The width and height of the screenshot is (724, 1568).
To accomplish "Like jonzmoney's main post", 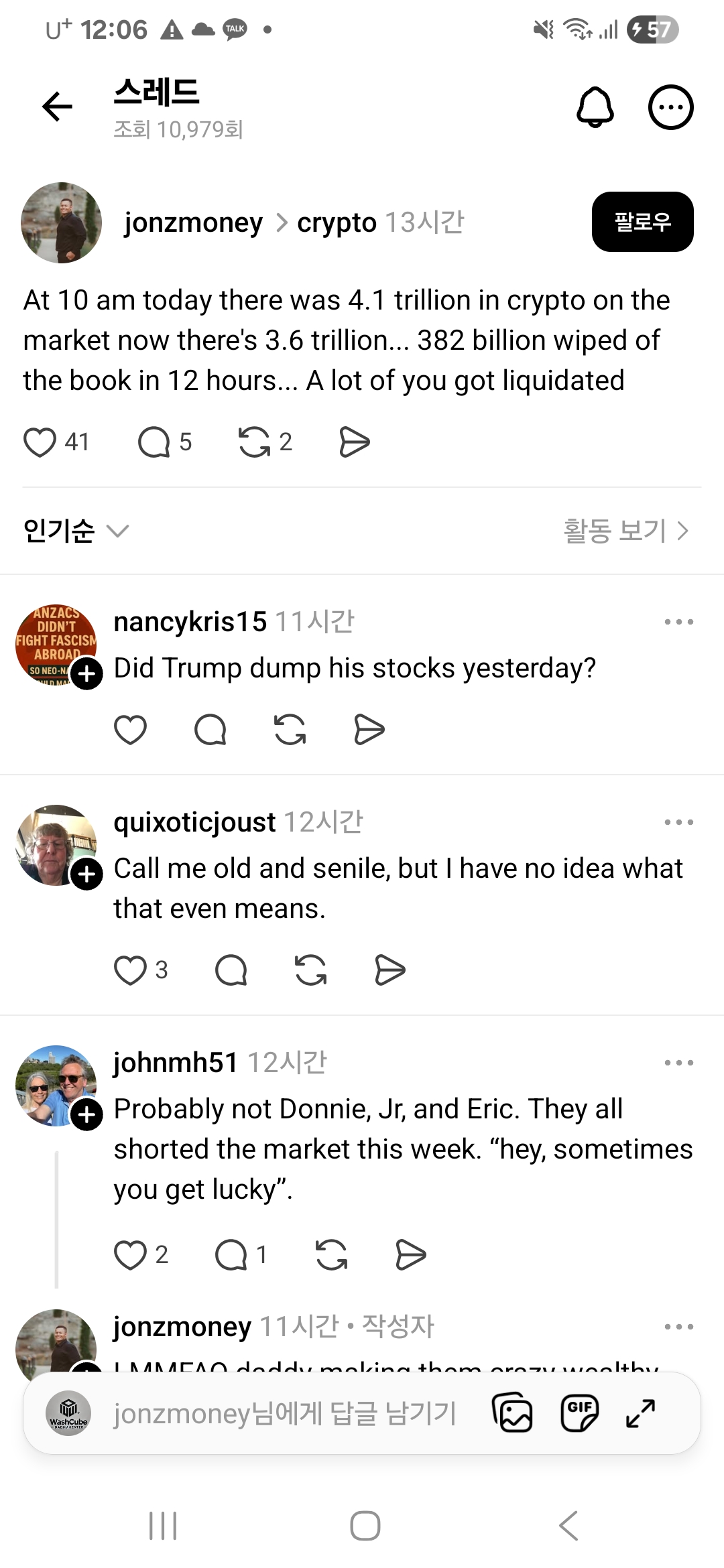I will (x=40, y=442).
